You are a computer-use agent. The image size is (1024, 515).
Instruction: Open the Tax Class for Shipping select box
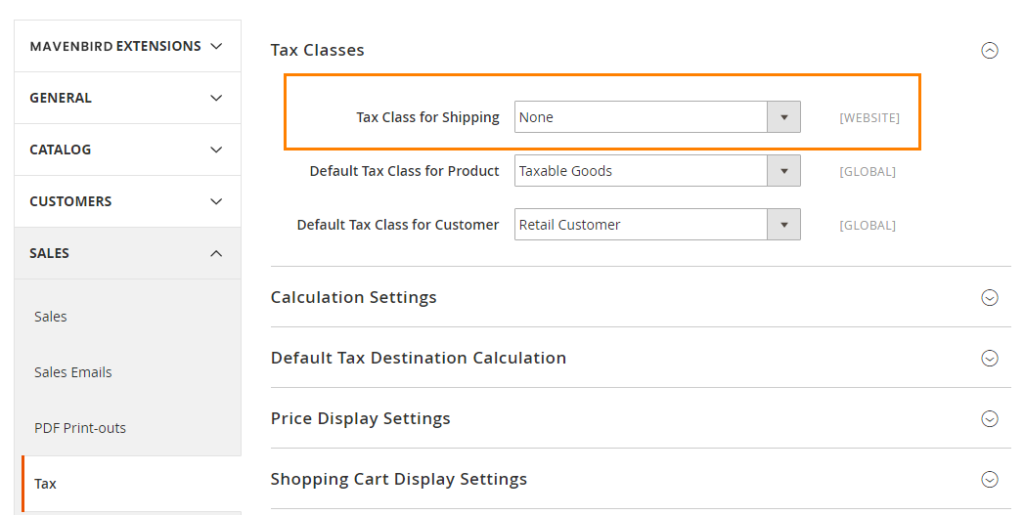641,117
